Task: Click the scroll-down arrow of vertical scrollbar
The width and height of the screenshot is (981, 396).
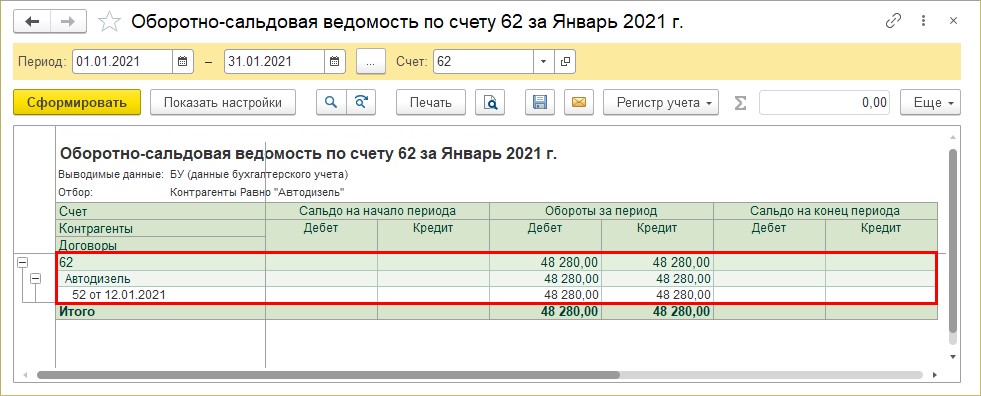Action: [x=953, y=356]
